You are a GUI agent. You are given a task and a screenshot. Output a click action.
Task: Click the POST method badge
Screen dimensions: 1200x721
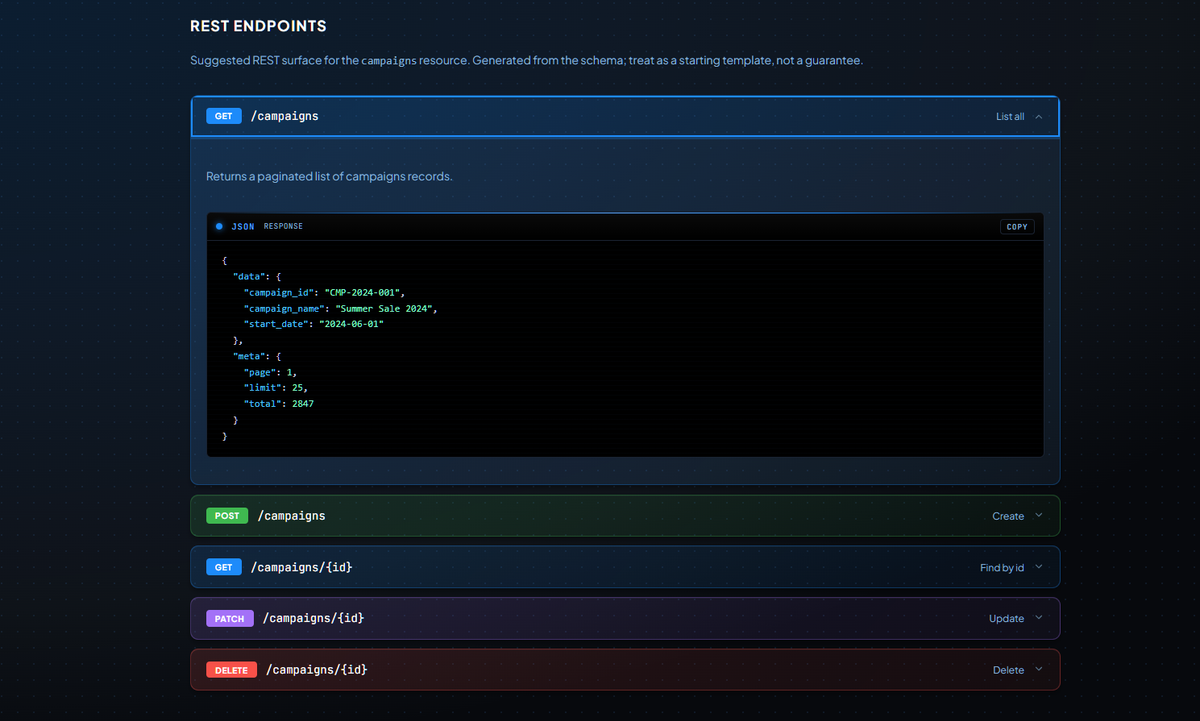[x=226, y=515]
